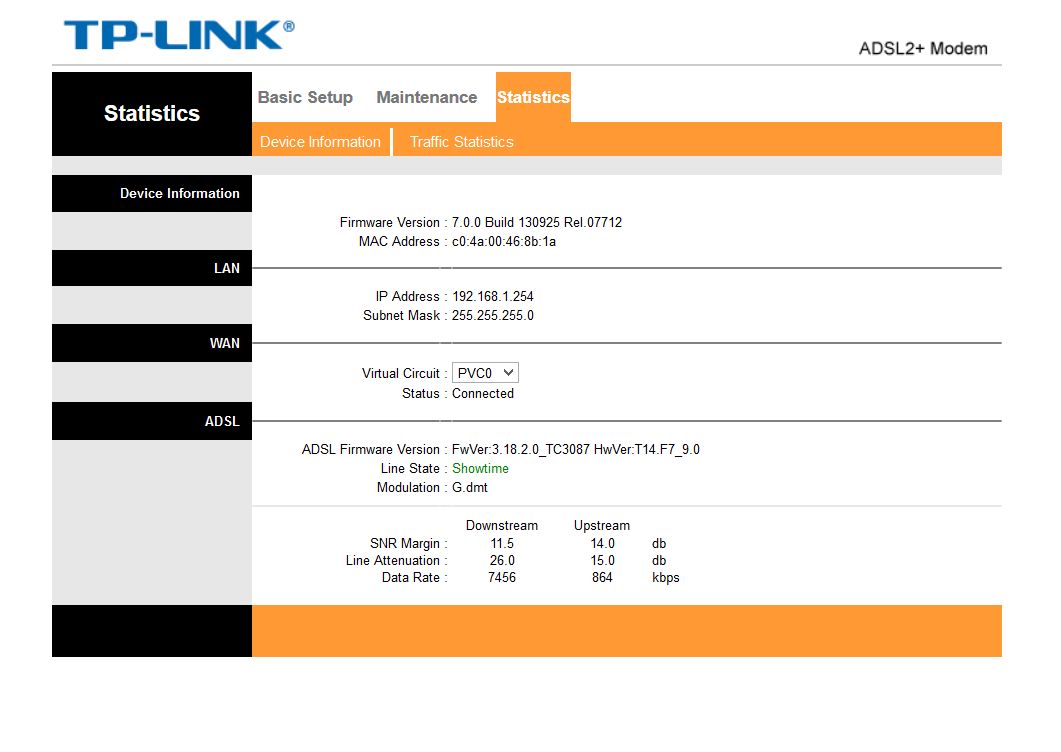Switch to the Maintenance tab
Viewport: 1061px width, 752px height.
coord(426,97)
